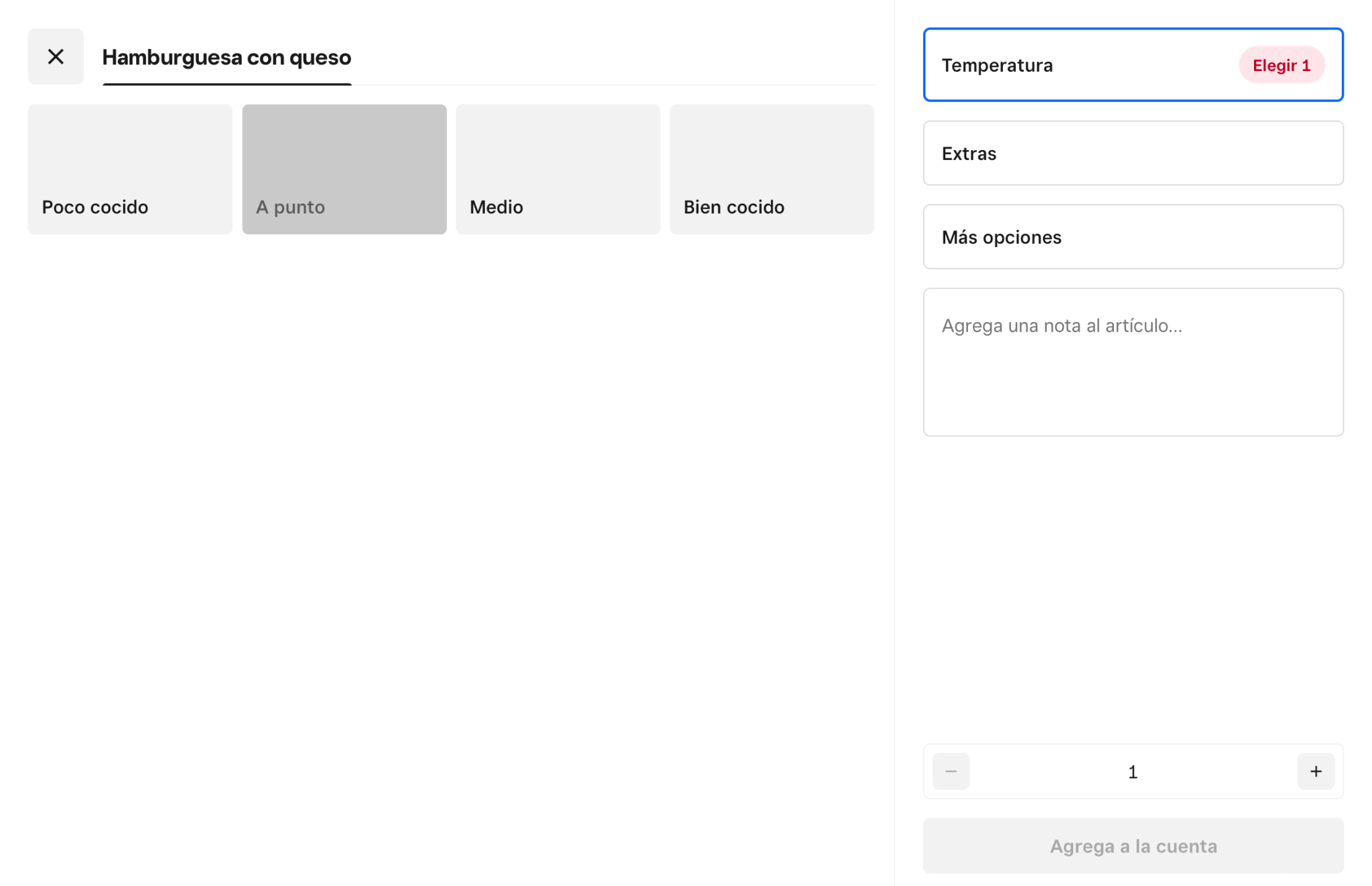Select the Bien cocido tile
Screen dimensions: 1372x886
[x=772, y=169]
